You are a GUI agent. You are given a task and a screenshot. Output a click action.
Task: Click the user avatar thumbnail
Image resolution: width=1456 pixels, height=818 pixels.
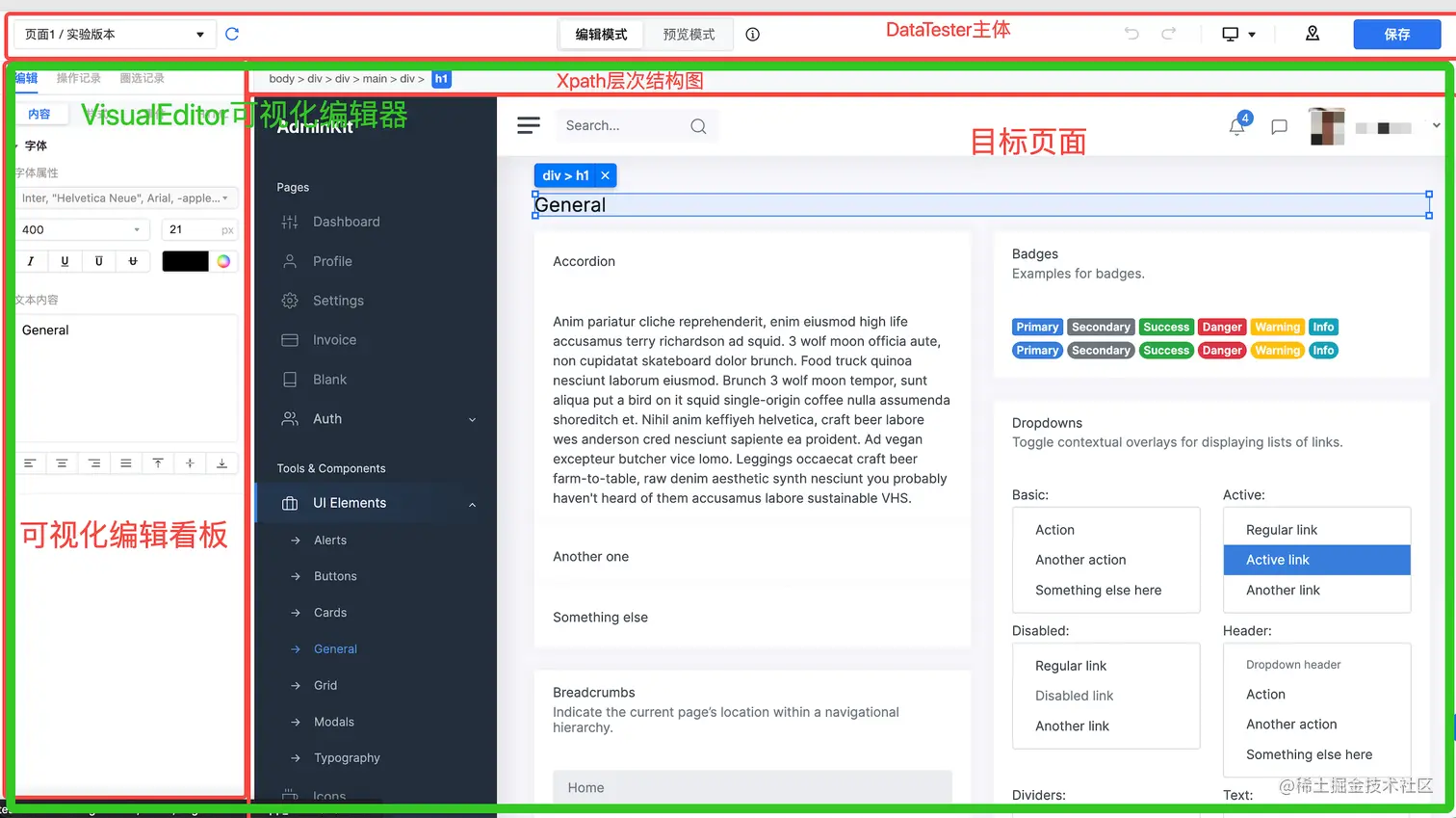point(1326,127)
